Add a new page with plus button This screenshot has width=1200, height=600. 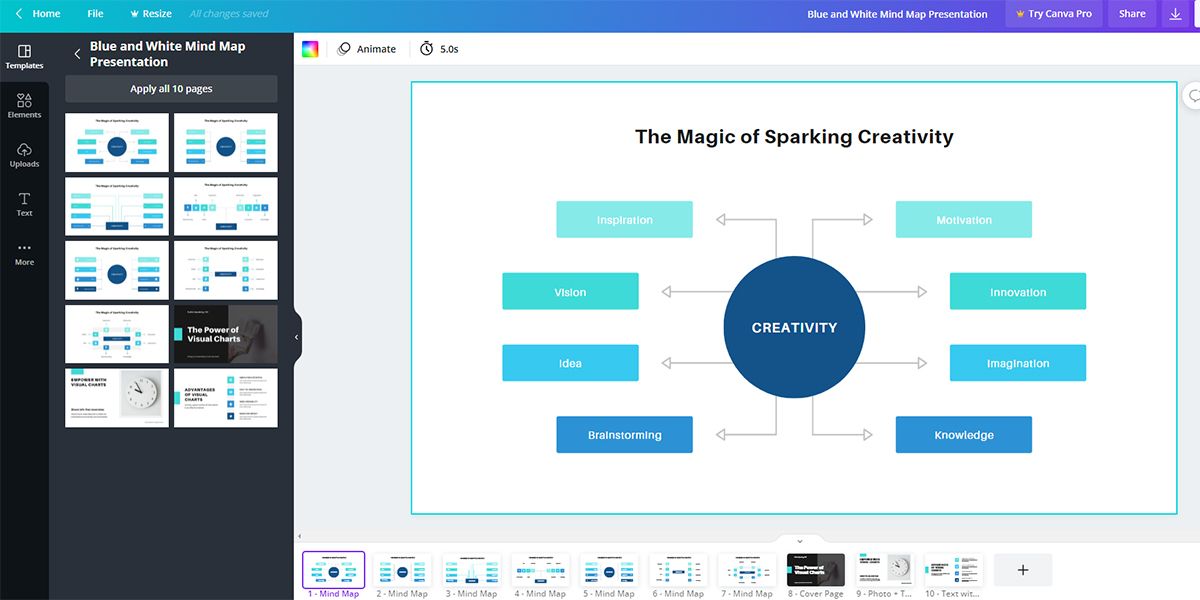1023,570
